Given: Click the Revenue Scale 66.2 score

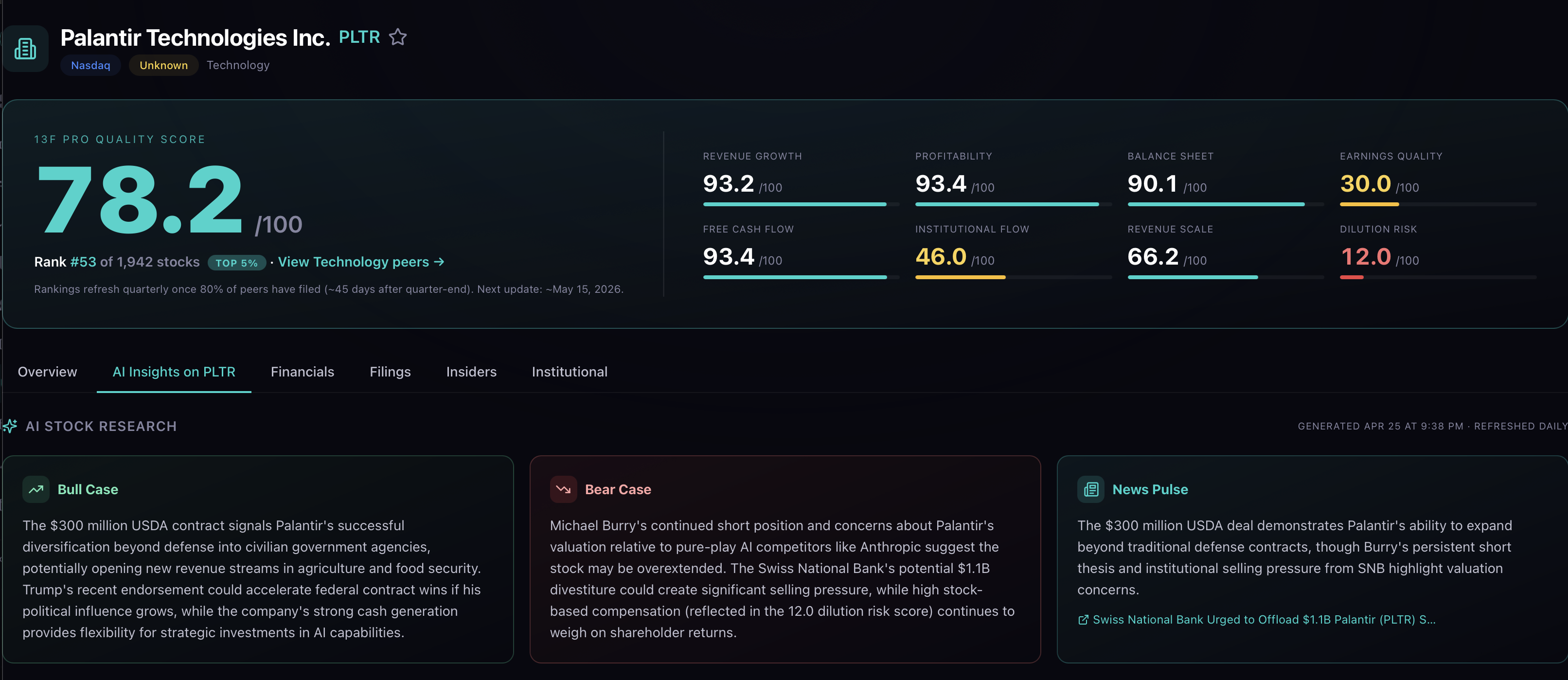Looking at the screenshot, I should [x=1153, y=257].
